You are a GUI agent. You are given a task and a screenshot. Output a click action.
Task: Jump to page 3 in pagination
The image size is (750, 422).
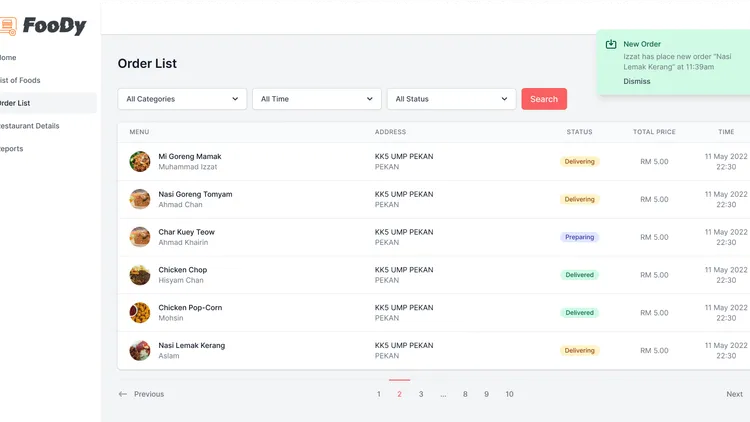tap(421, 394)
